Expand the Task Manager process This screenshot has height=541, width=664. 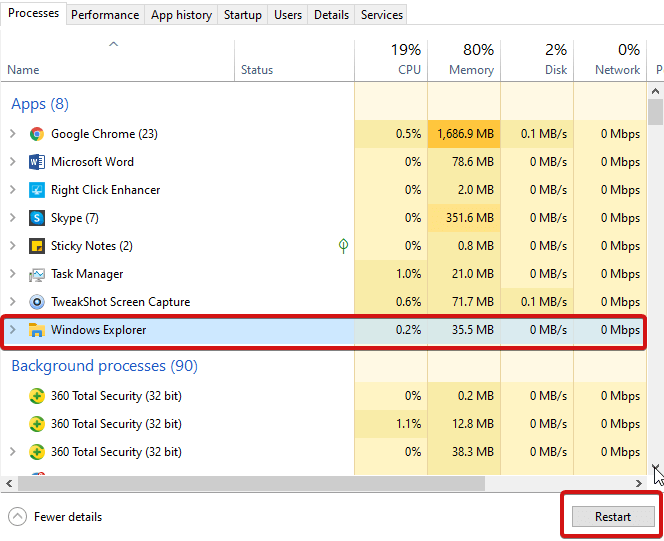13,274
